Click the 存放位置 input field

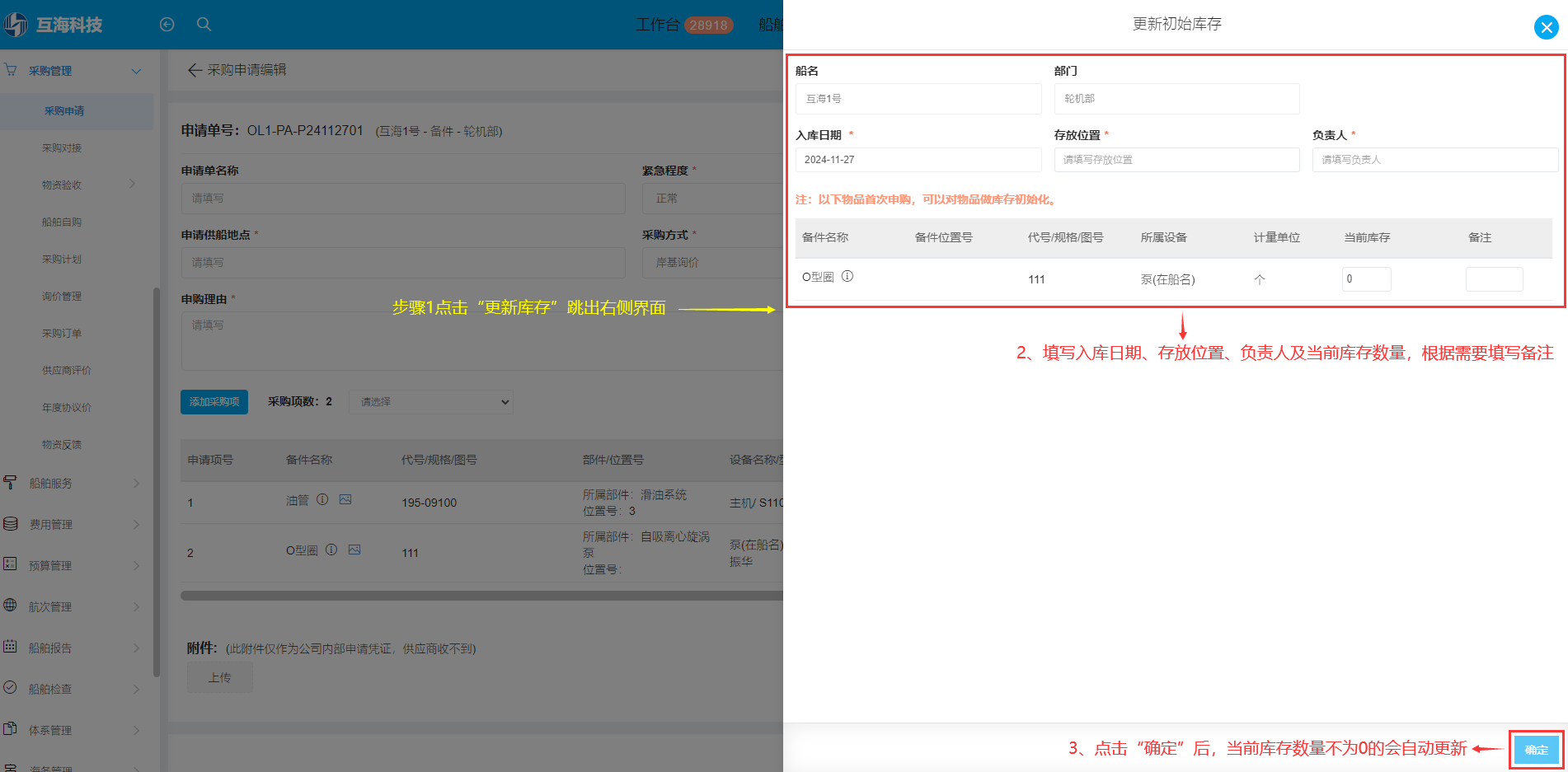[x=1176, y=160]
